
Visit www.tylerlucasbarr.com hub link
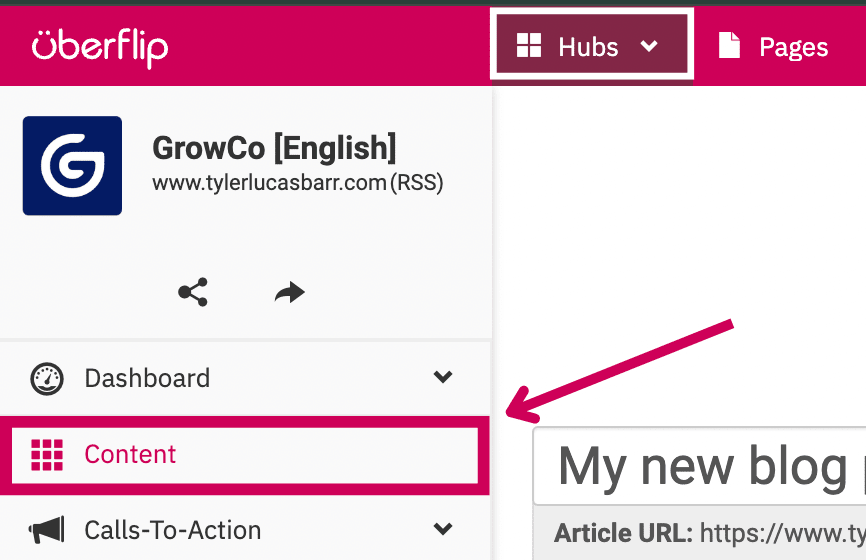click(270, 183)
